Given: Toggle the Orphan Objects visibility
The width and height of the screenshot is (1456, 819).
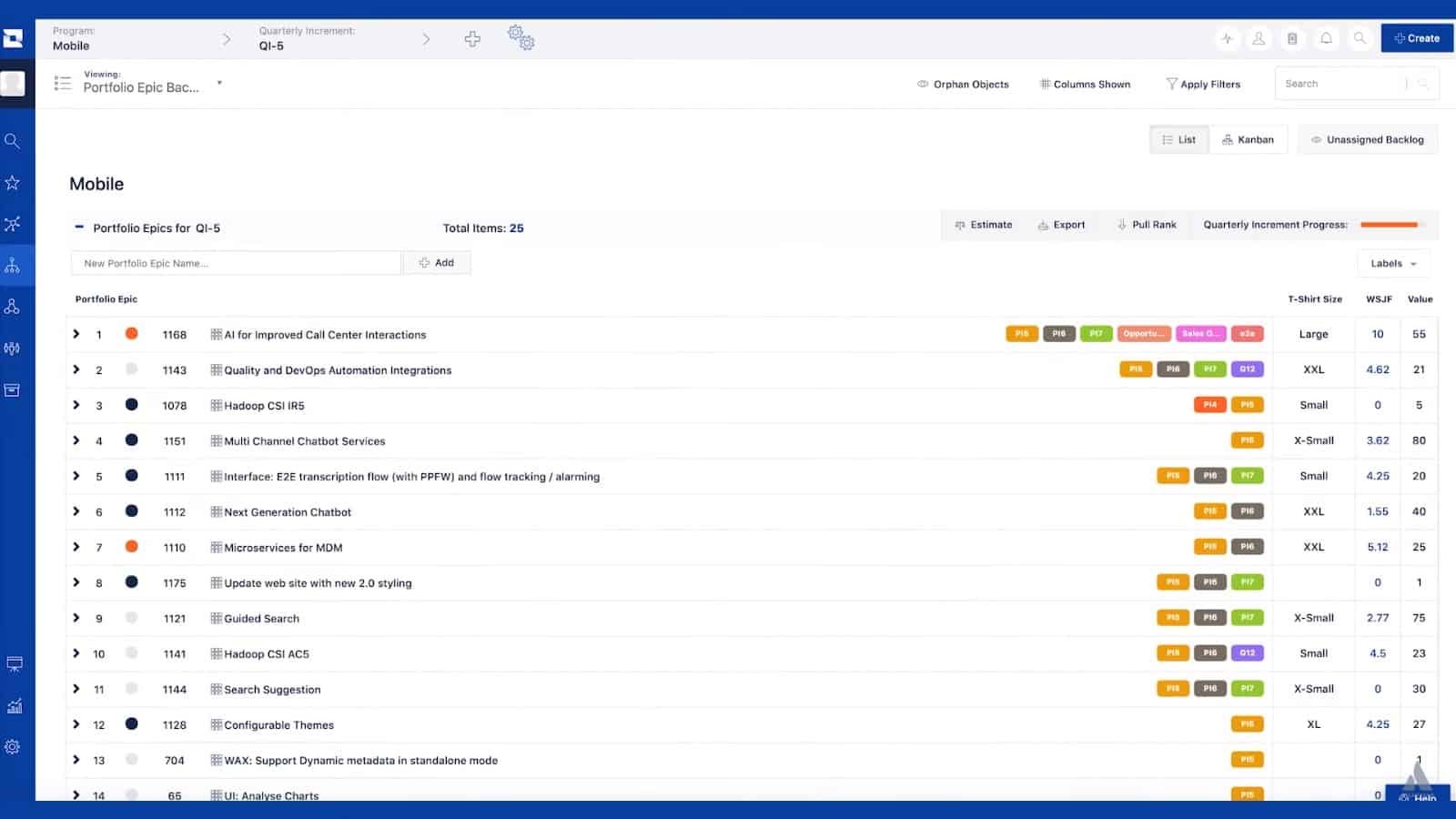Looking at the screenshot, I should pos(963,84).
